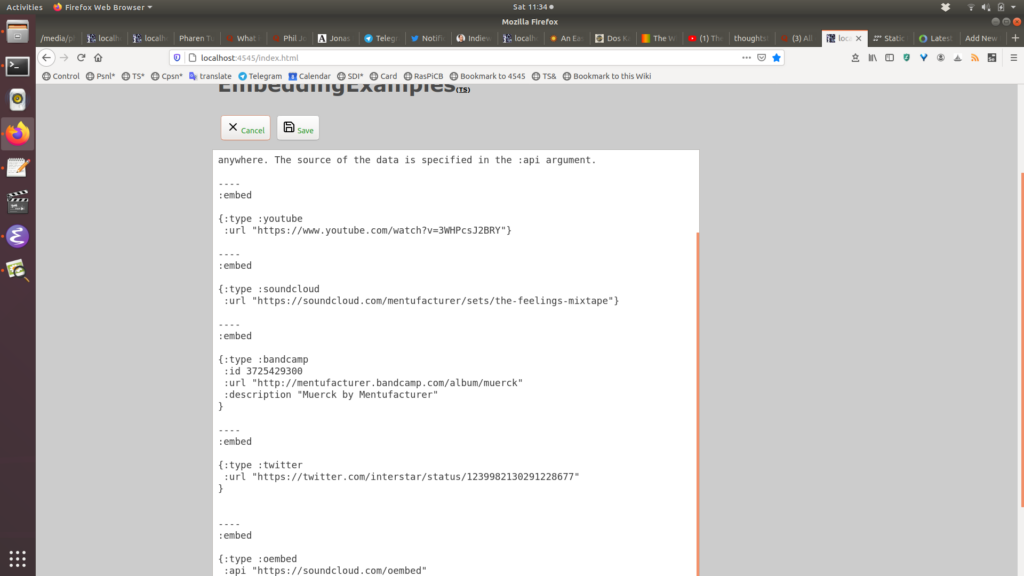Open the Firefox account icon
Viewport: 1024px width, 576px height.
[x=940, y=57]
